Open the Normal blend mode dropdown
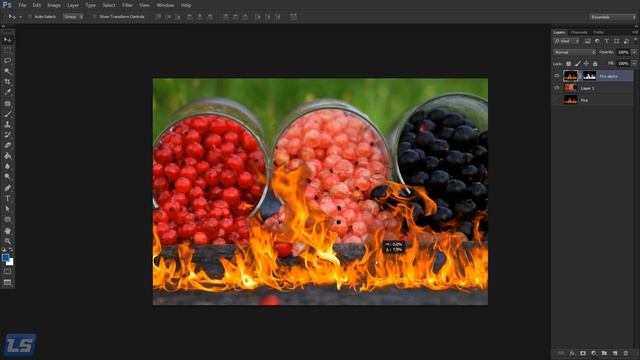640x360 pixels. pyautogui.click(x=574, y=52)
